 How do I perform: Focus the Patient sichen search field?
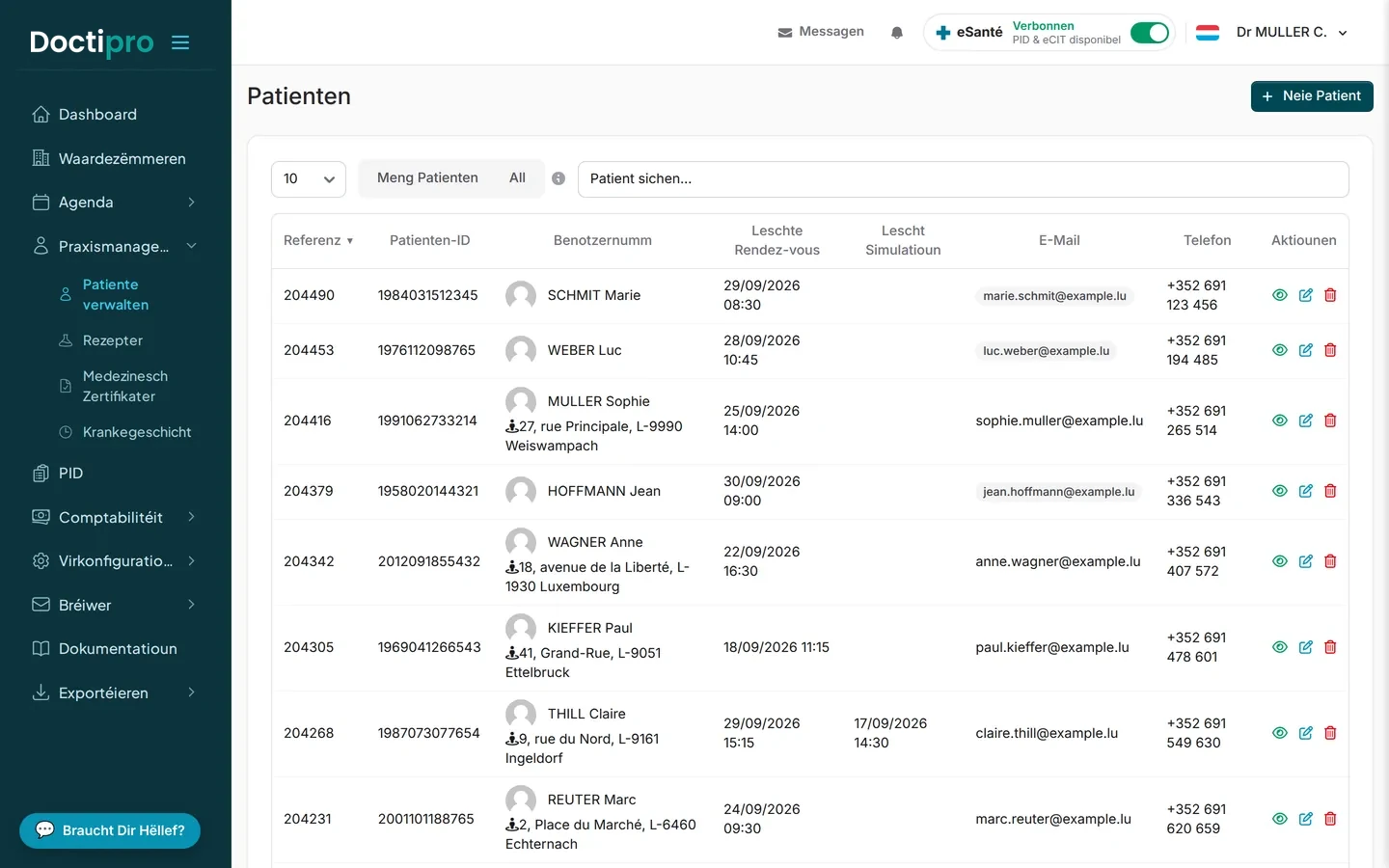(x=963, y=179)
